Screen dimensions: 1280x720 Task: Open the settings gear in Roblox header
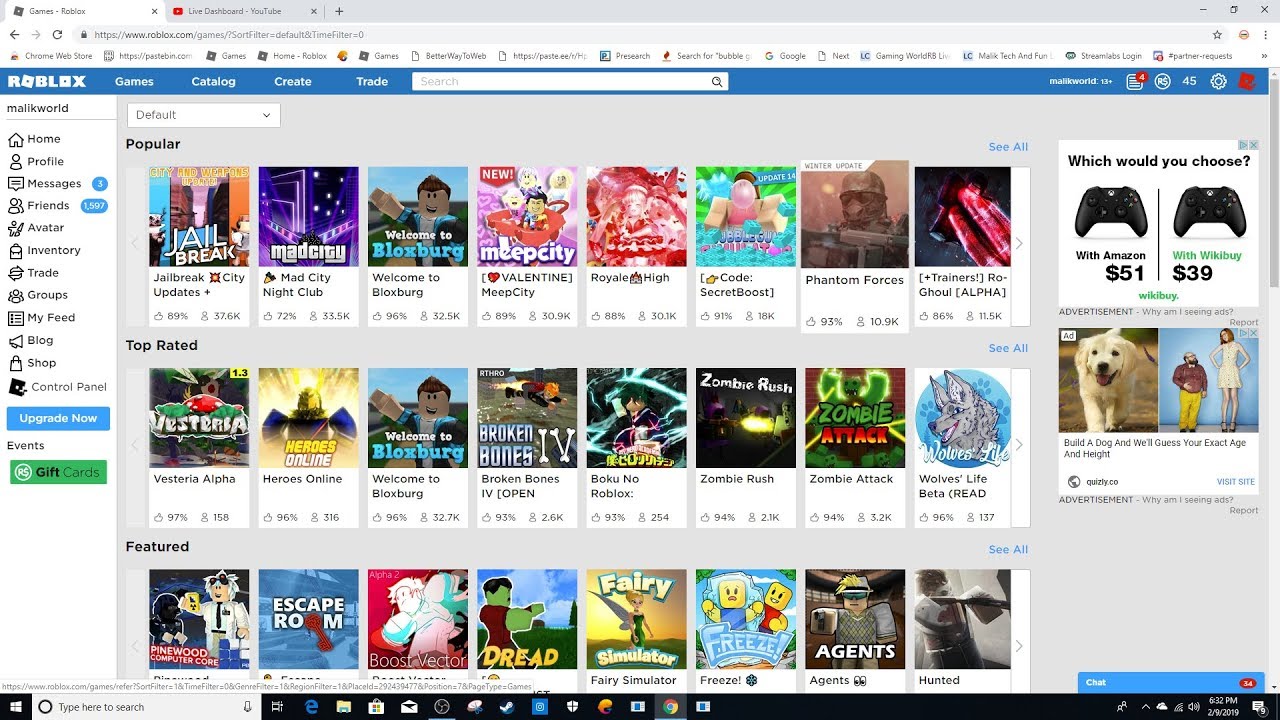1218,81
